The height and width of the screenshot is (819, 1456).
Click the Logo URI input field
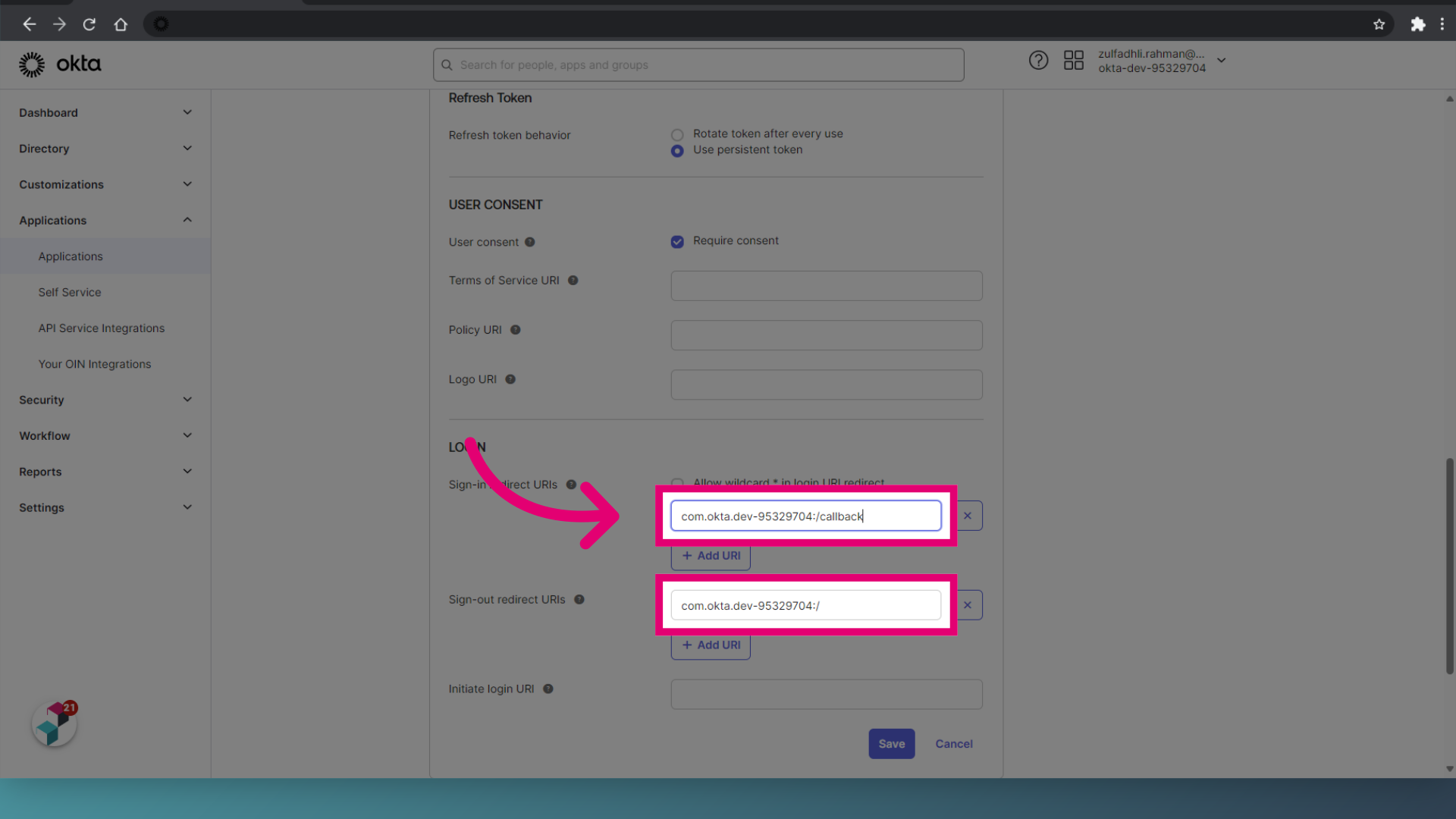(x=827, y=384)
